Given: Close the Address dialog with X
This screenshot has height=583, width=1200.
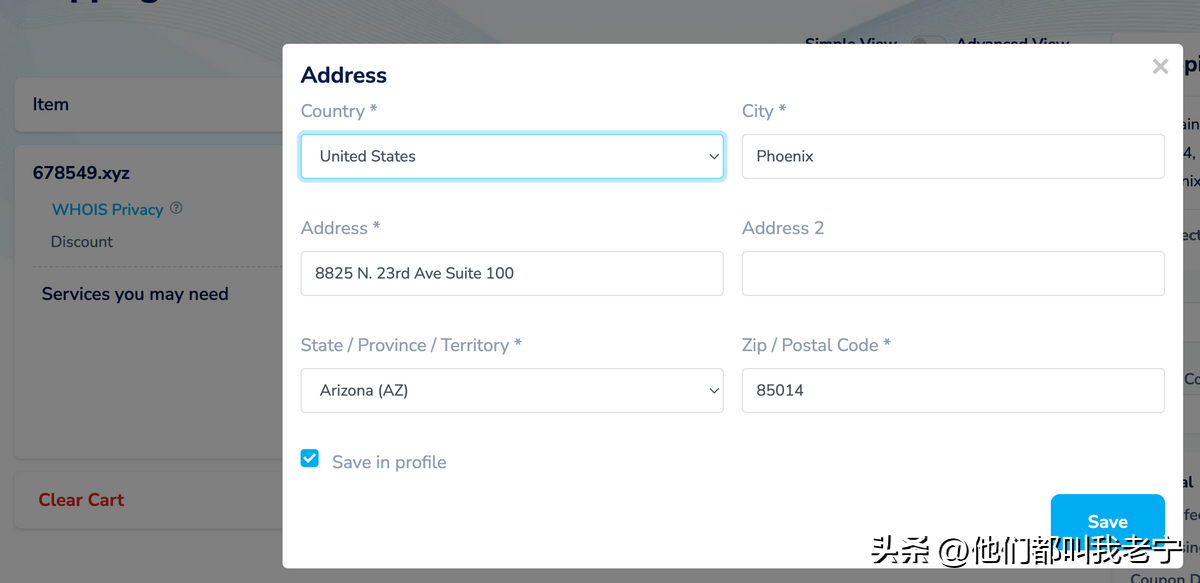Looking at the screenshot, I should click(1160, 67).
